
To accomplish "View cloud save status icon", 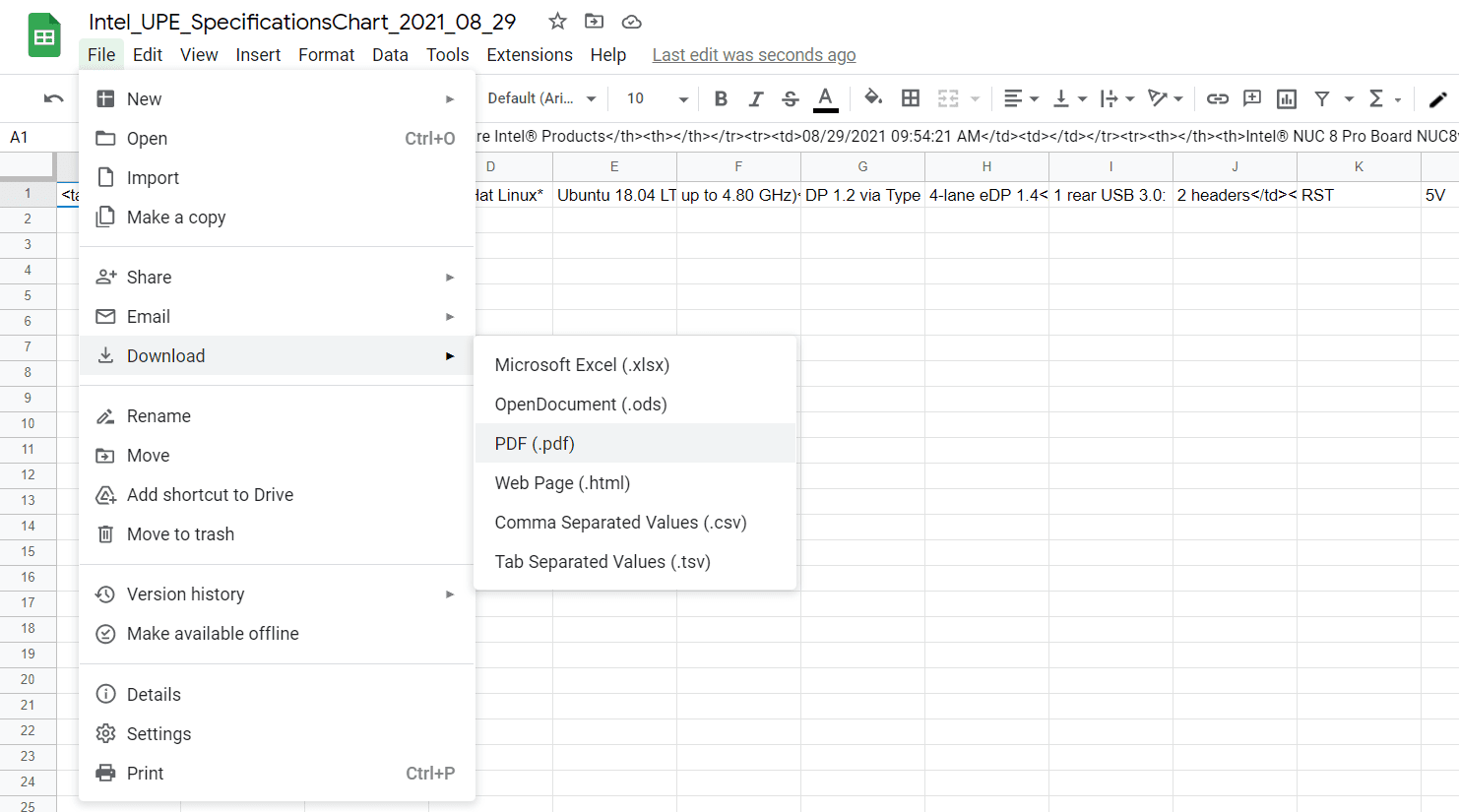I will 632,22.
